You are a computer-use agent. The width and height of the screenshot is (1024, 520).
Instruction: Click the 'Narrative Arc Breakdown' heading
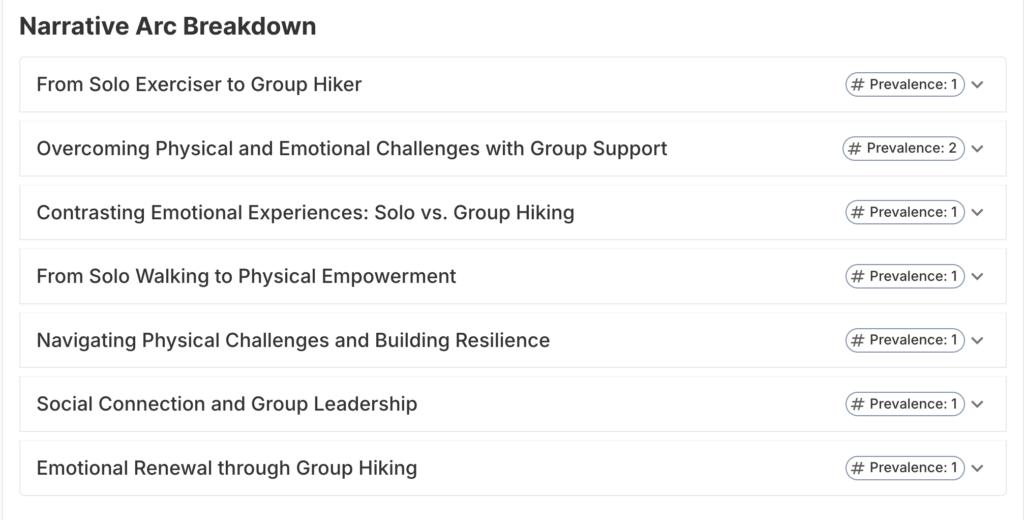[x=168, y=27]
